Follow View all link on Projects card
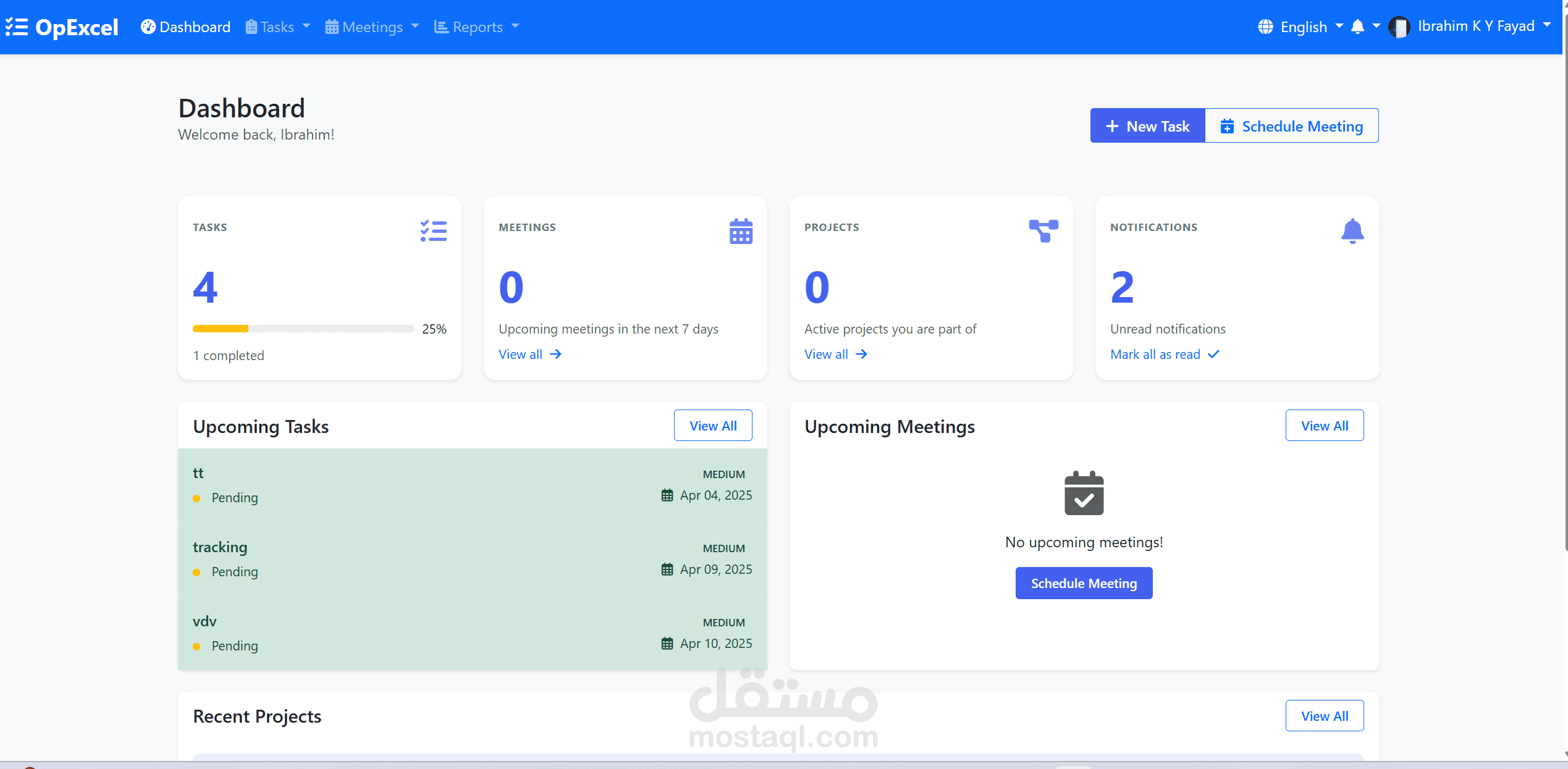Screen dimensions: 1568x769 point(836,355)
